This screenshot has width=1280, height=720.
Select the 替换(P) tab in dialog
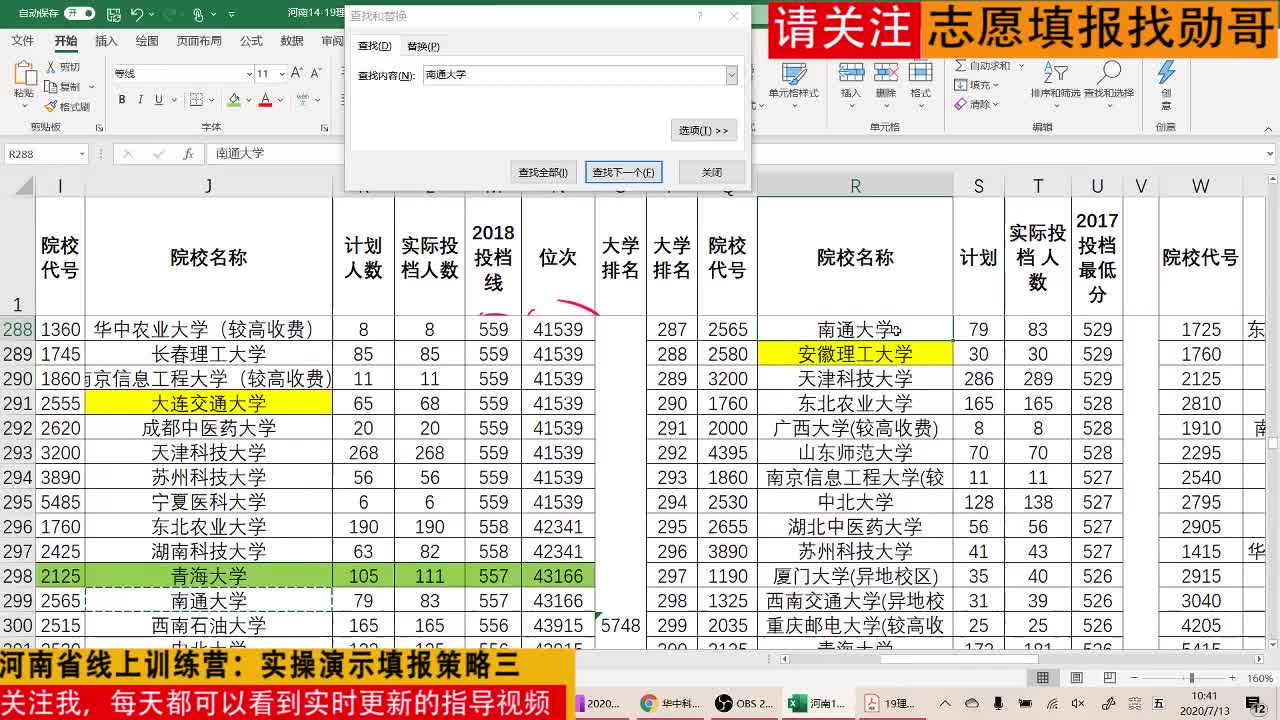(x=423, y=46)
